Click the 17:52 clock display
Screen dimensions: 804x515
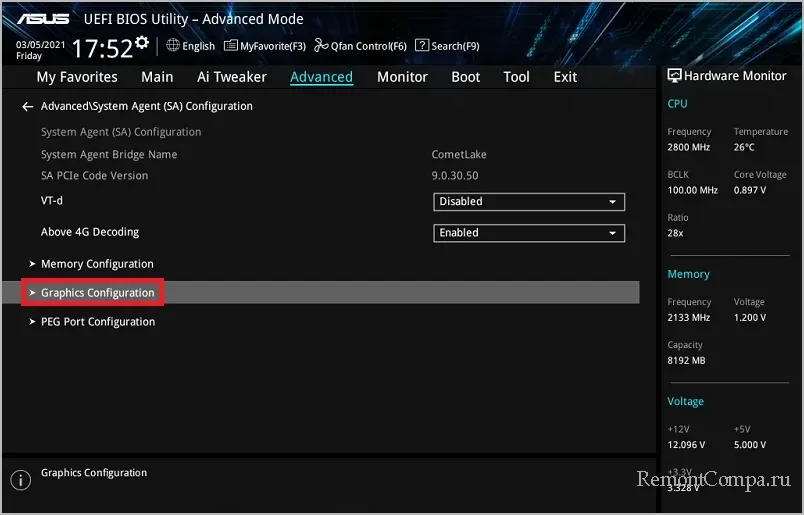click(102, 48)
